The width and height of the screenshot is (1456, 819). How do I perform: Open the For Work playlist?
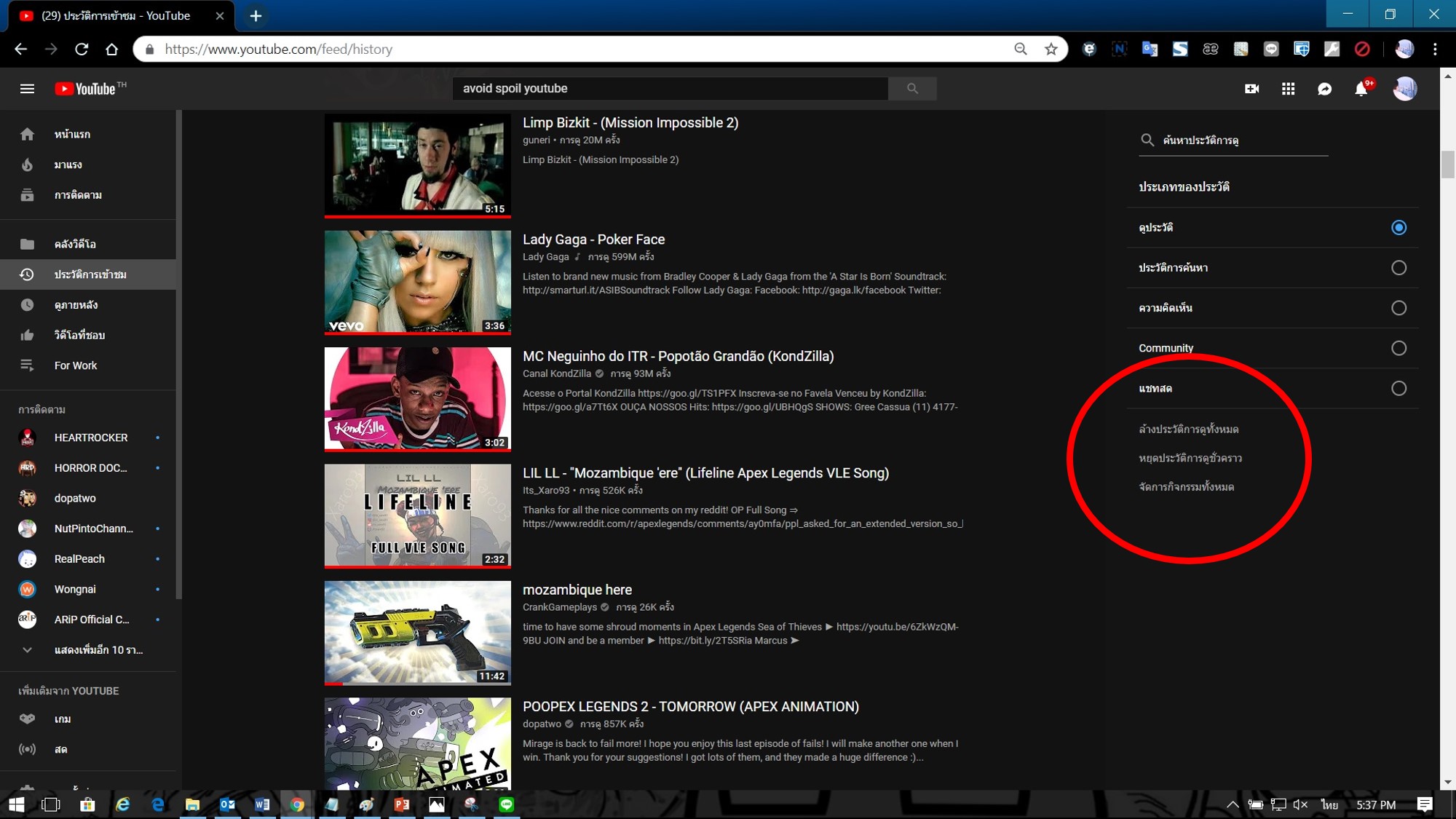pos(88,365)
